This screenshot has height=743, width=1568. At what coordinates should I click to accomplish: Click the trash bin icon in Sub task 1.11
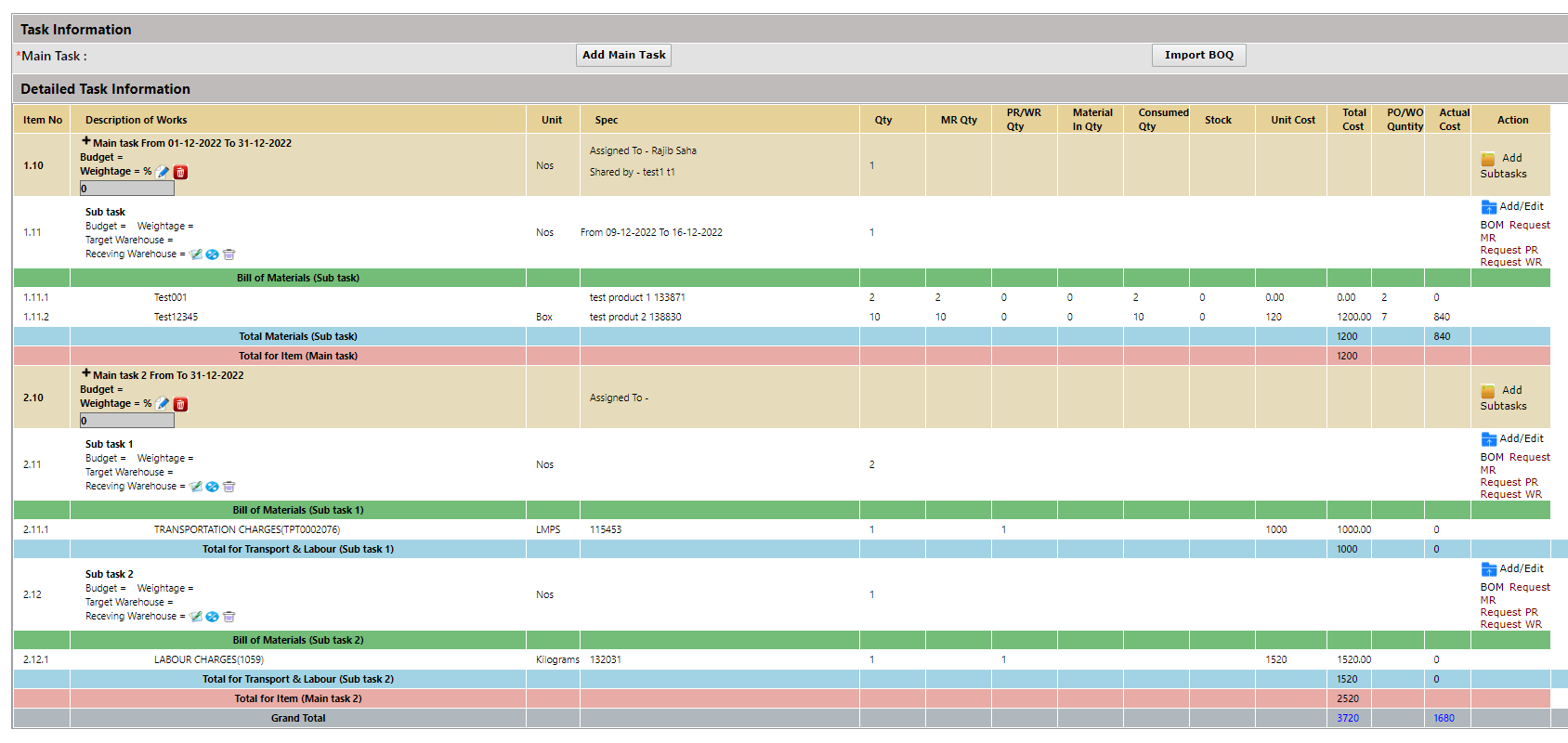click(229, 254)
